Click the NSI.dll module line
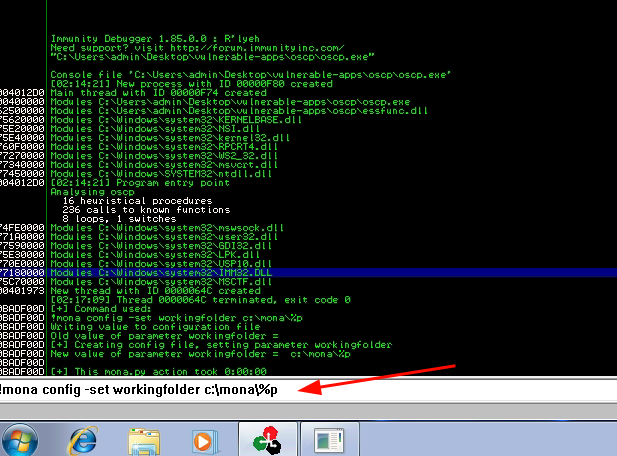 (155, 129)
